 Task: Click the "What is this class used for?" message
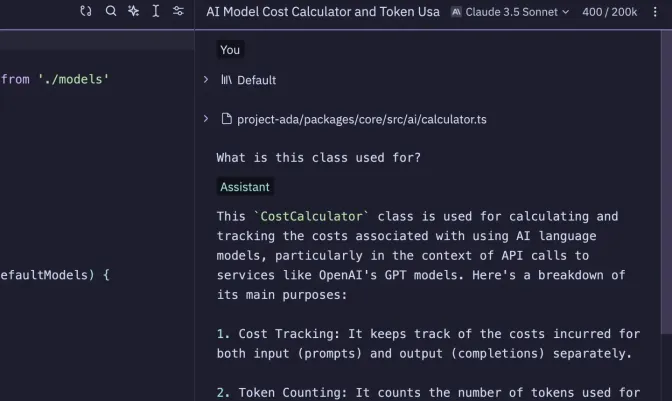click(318, 157)
